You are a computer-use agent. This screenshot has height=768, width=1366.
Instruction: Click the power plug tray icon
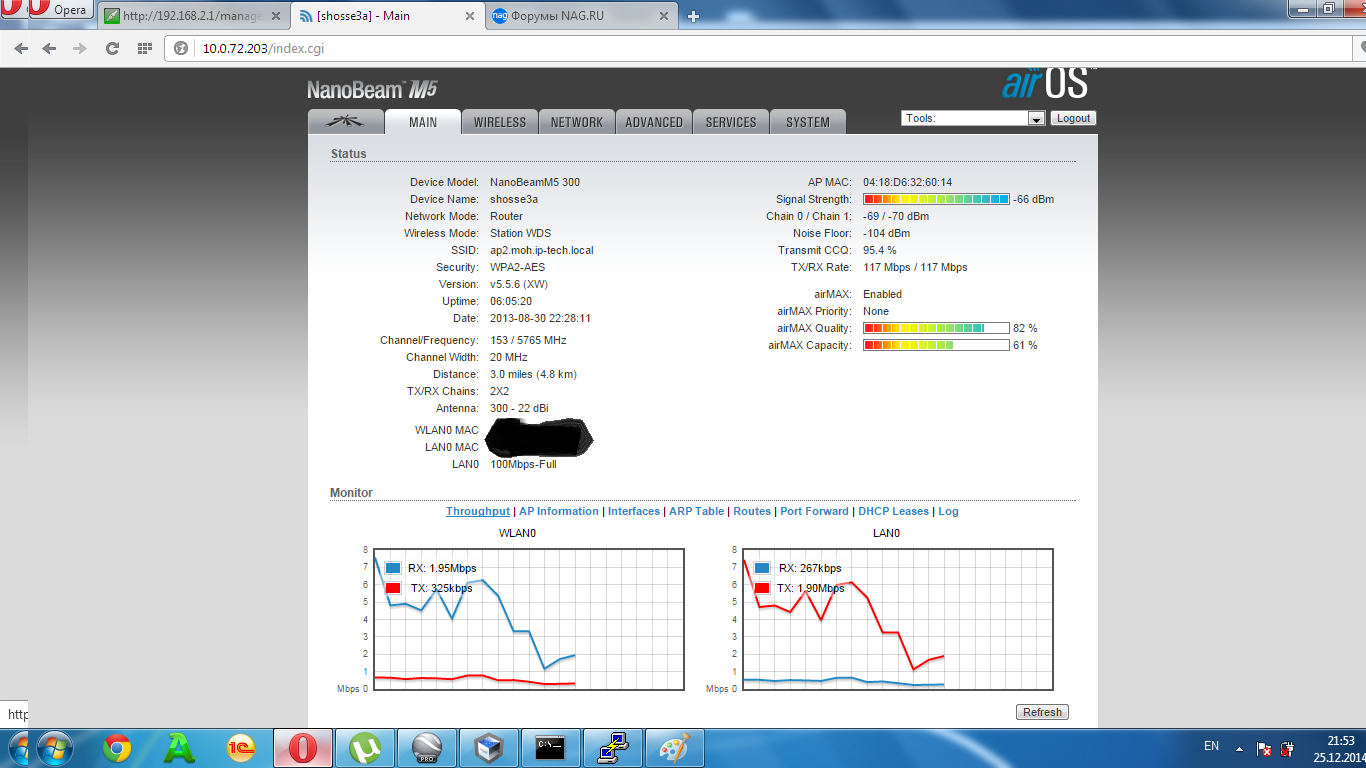[x=1288, y=748]
